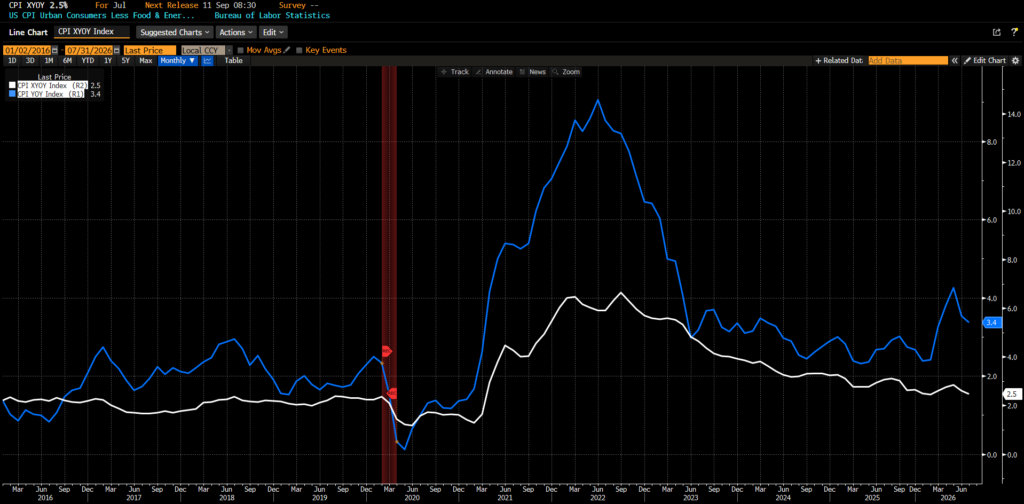Open calendar picker for start date 01/02/2016
The width and height of the screenshot is (1024, 504).
click(54, 50)
